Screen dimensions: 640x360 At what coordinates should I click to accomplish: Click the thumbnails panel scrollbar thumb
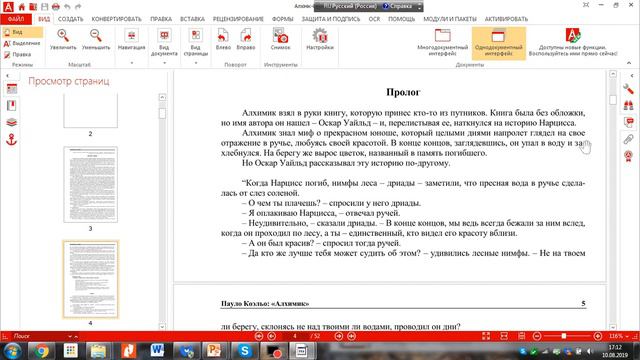[162, 113]
